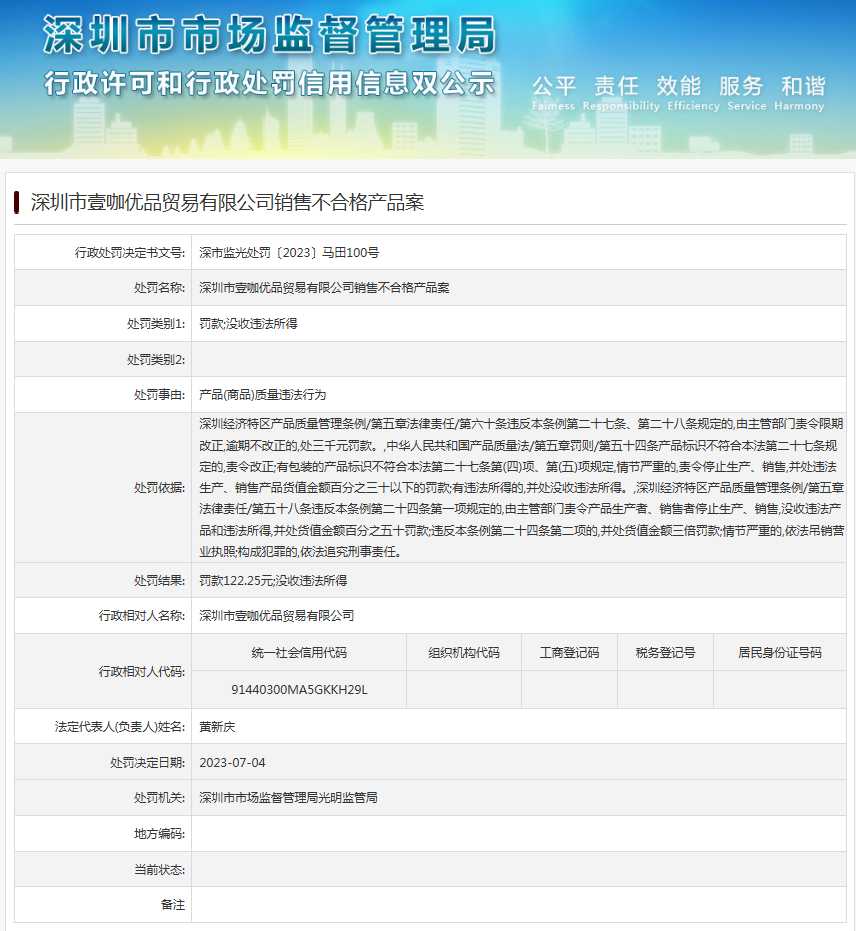Click the 责任 Responsibility slogan

[621, 93]
